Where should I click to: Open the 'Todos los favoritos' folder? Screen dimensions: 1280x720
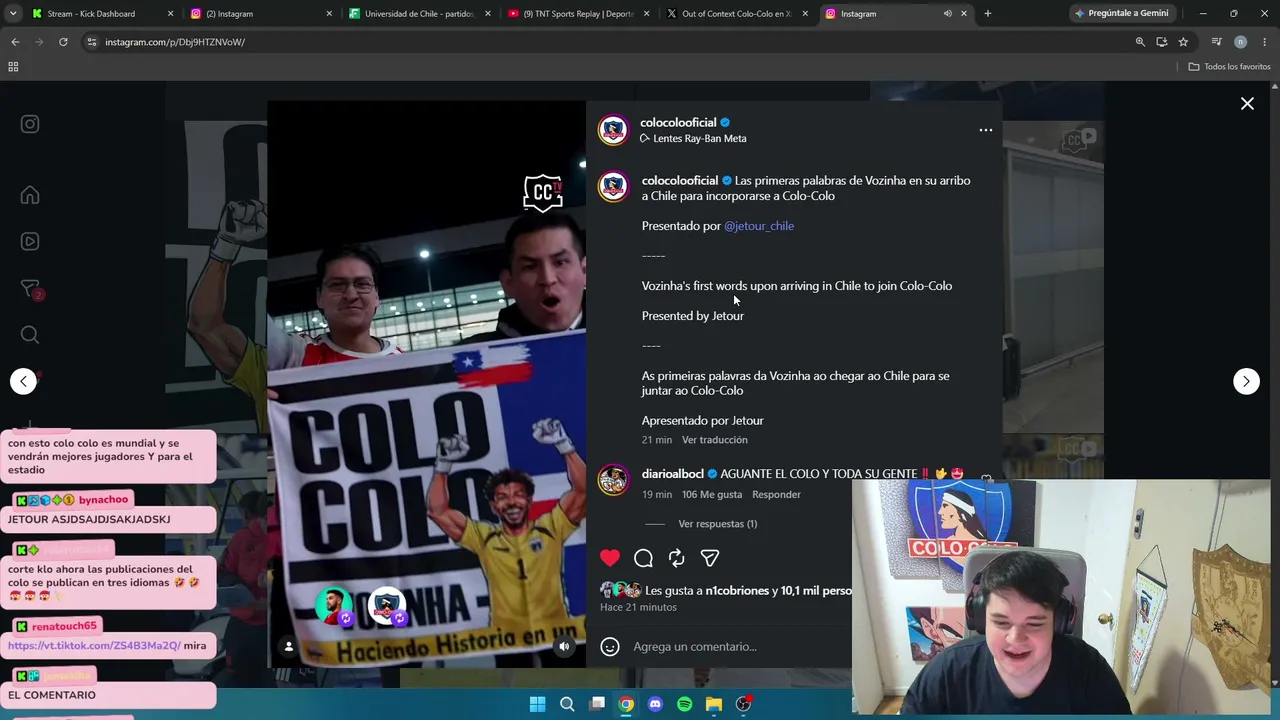coord(1229,67)
